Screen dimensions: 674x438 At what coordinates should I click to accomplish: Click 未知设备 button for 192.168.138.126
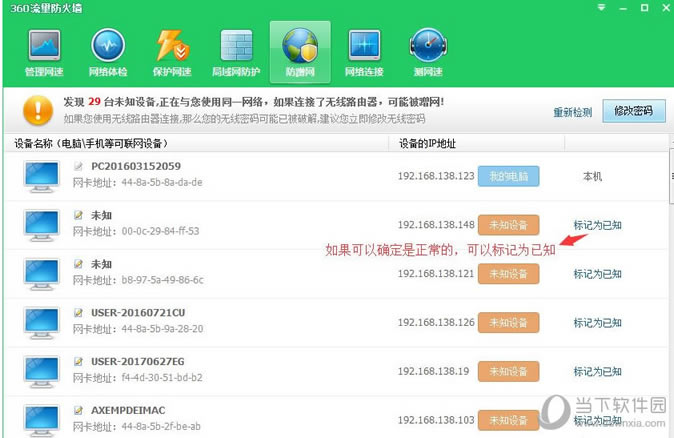coord(509,322)
